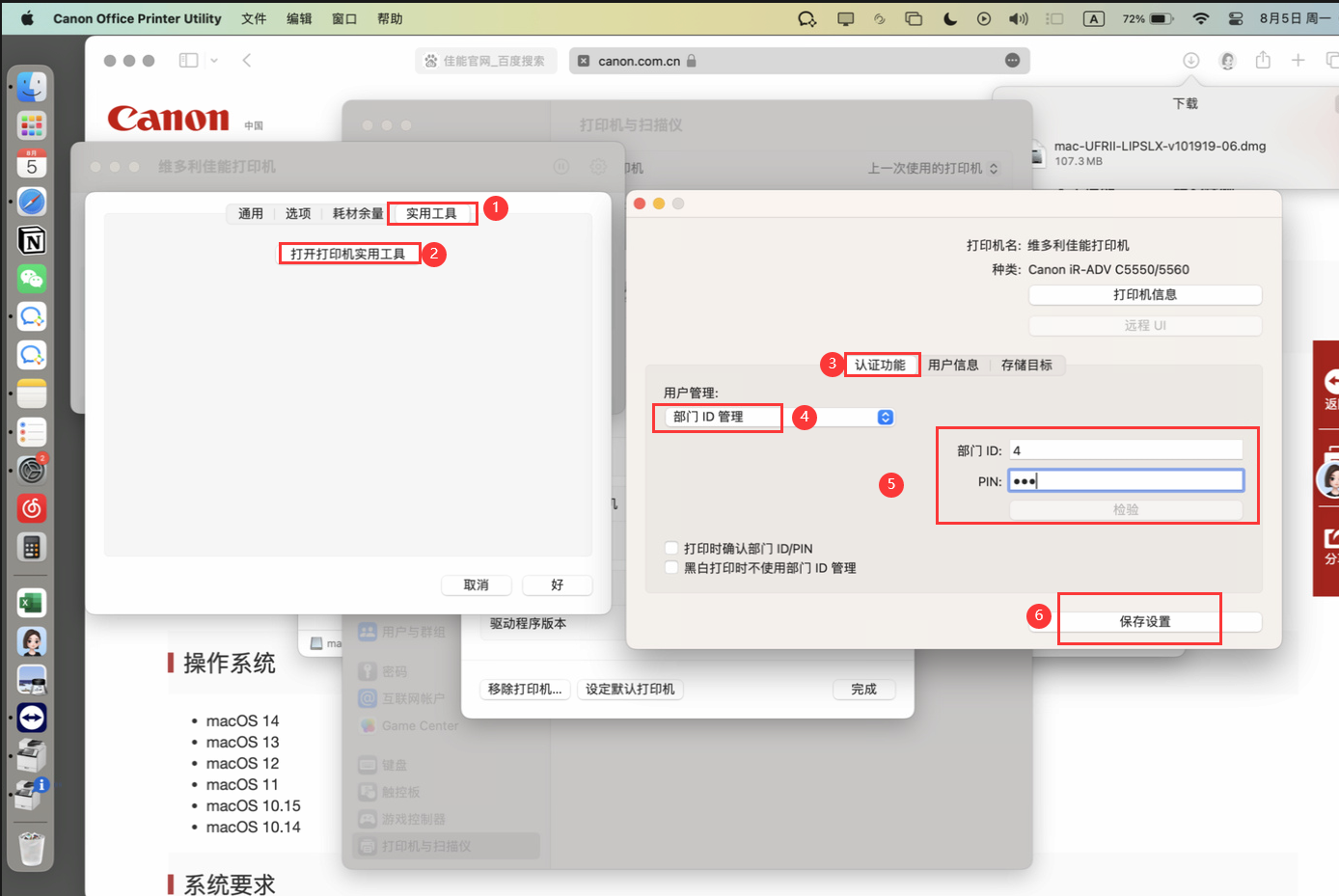This screenshot has width=1339, height=896.
Task: Open NetEase Music from the Dock
Action: pos(32,507)
